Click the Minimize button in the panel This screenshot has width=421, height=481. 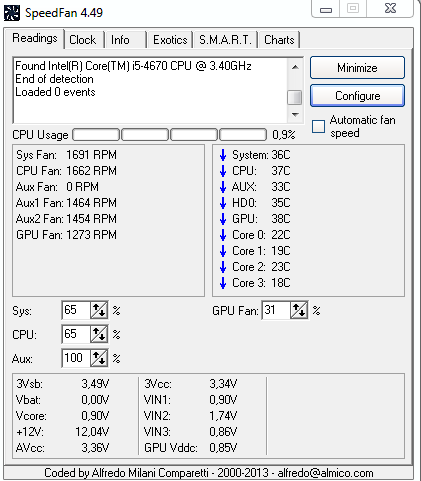coord(357,68)
